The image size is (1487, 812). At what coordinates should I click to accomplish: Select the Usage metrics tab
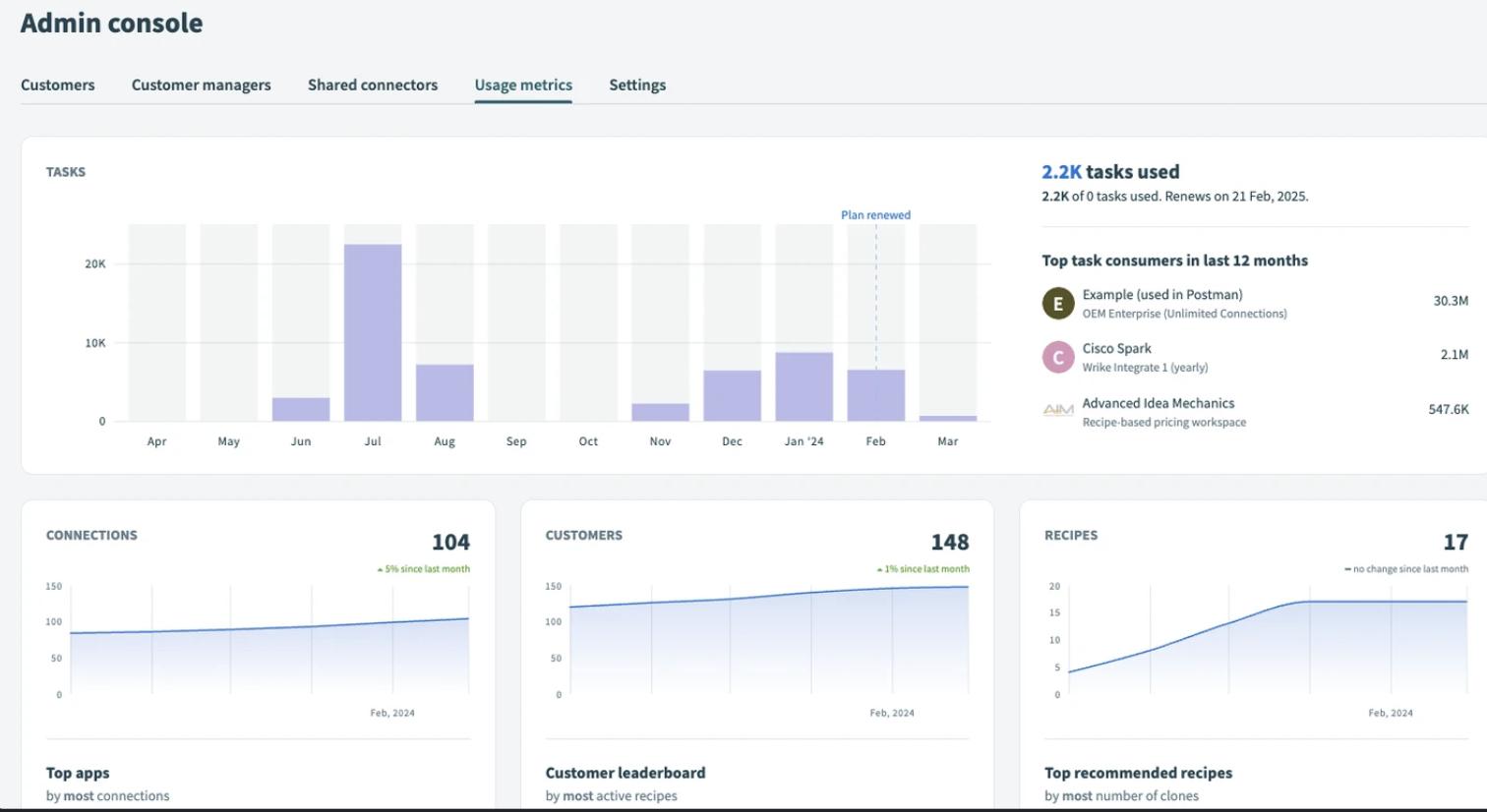point(522,86)
